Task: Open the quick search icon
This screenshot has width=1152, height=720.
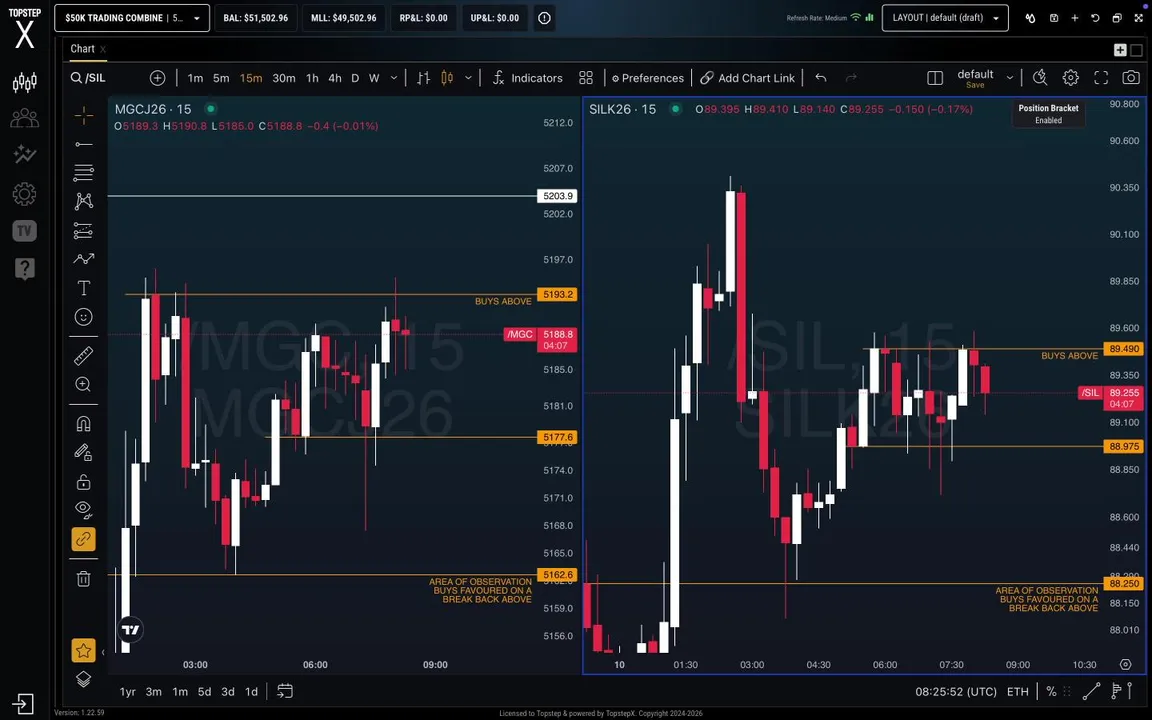Action: point(1040,78)
